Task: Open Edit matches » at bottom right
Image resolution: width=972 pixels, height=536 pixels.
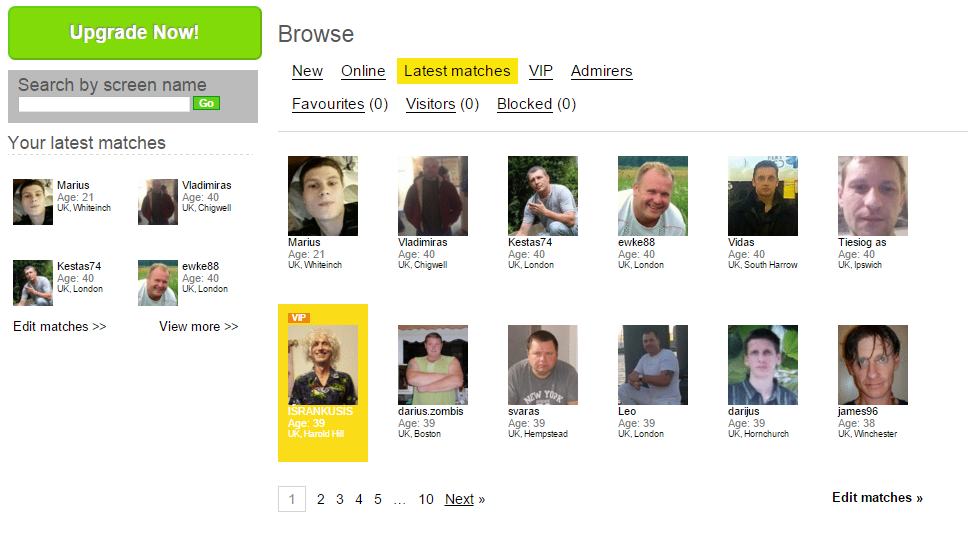Action: (877, 498)
